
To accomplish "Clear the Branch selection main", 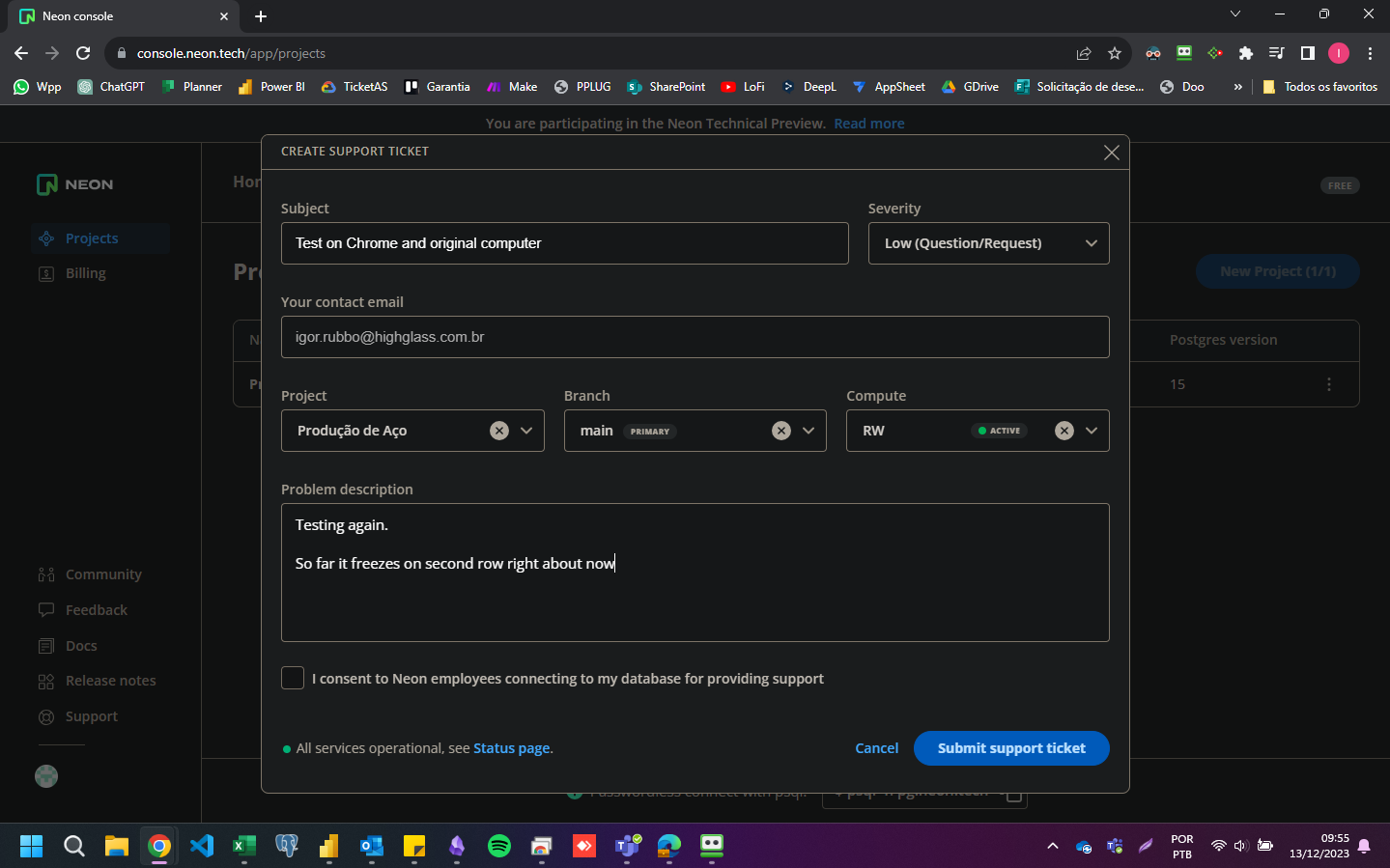I will 781,431.
